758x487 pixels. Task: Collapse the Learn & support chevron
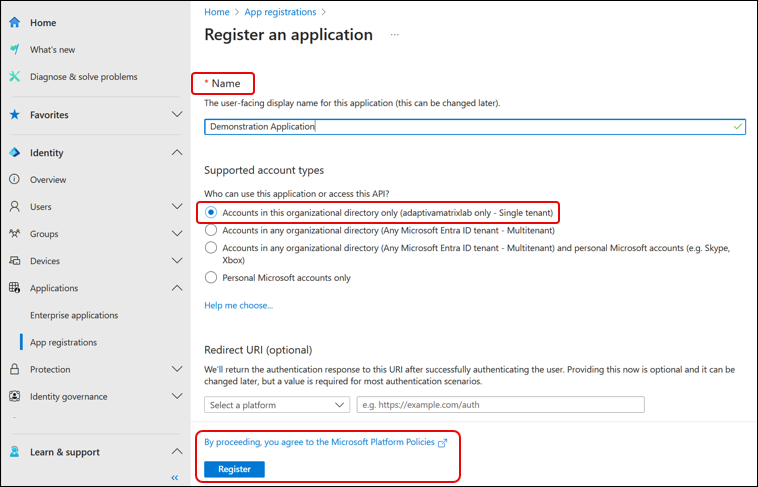tap(177, 452)
